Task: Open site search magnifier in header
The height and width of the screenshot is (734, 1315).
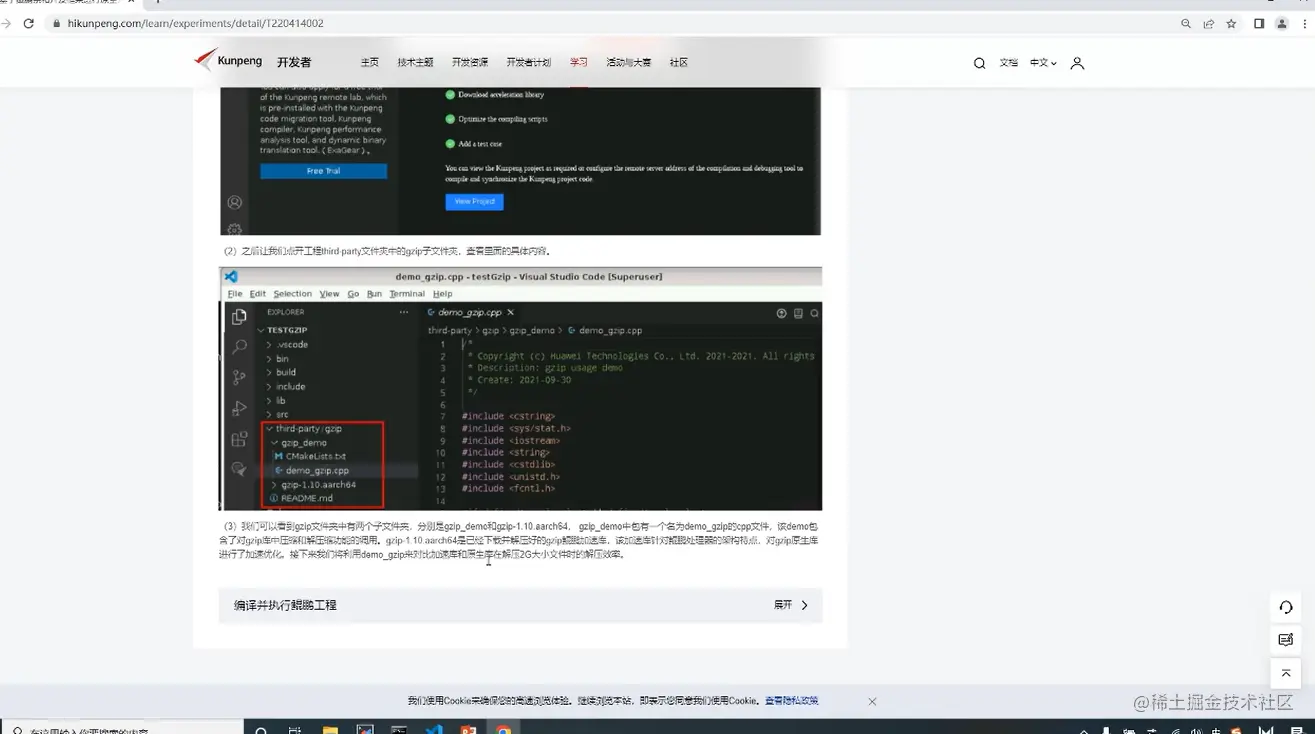Action: (x=979, y=63)
